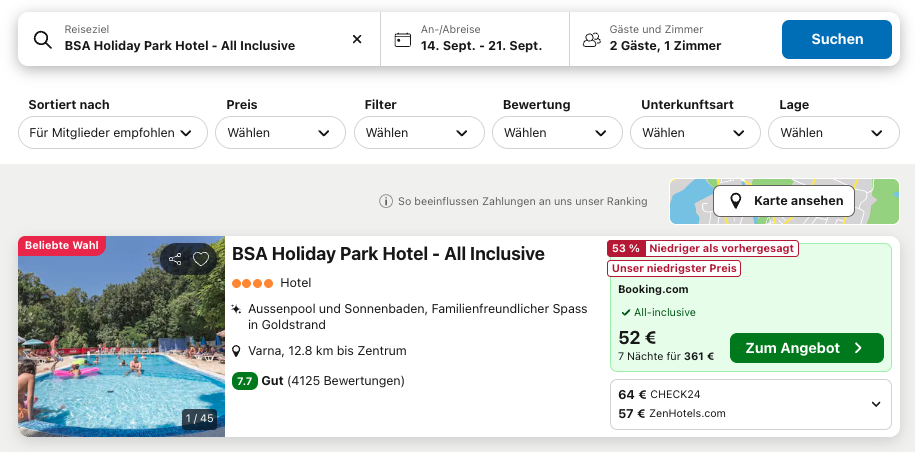Clear the destination with the X icon
Viewport: 915px width, 452px height.
(x=357, y=39)
